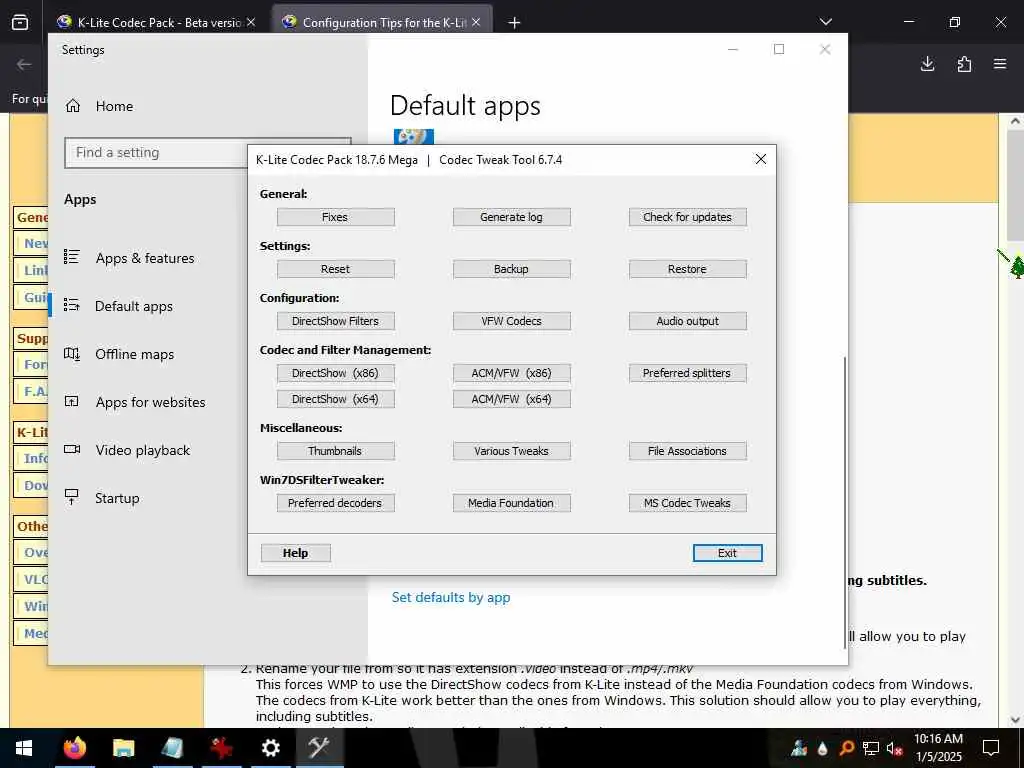The width and height of the screenshot is (1024, 768).
Task: Open Audio output configuration
Action: click(x=687, y=321)
